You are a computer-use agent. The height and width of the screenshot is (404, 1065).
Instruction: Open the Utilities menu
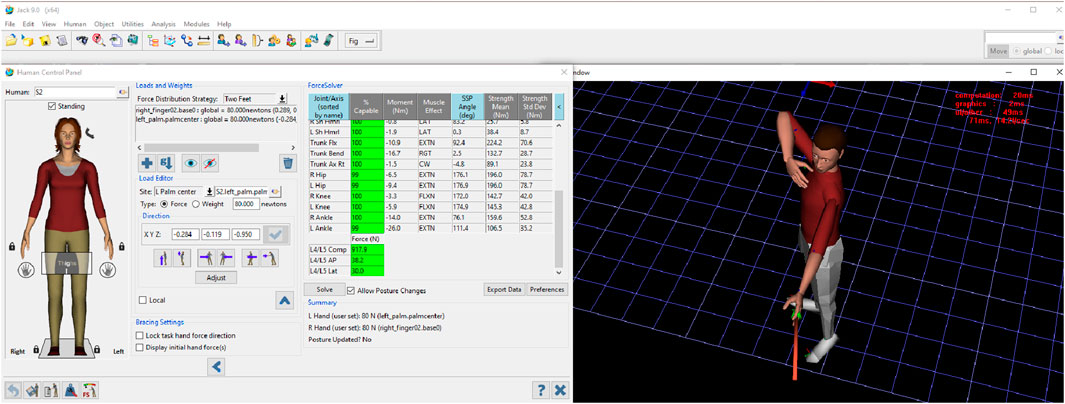click(x=132, y=24)
